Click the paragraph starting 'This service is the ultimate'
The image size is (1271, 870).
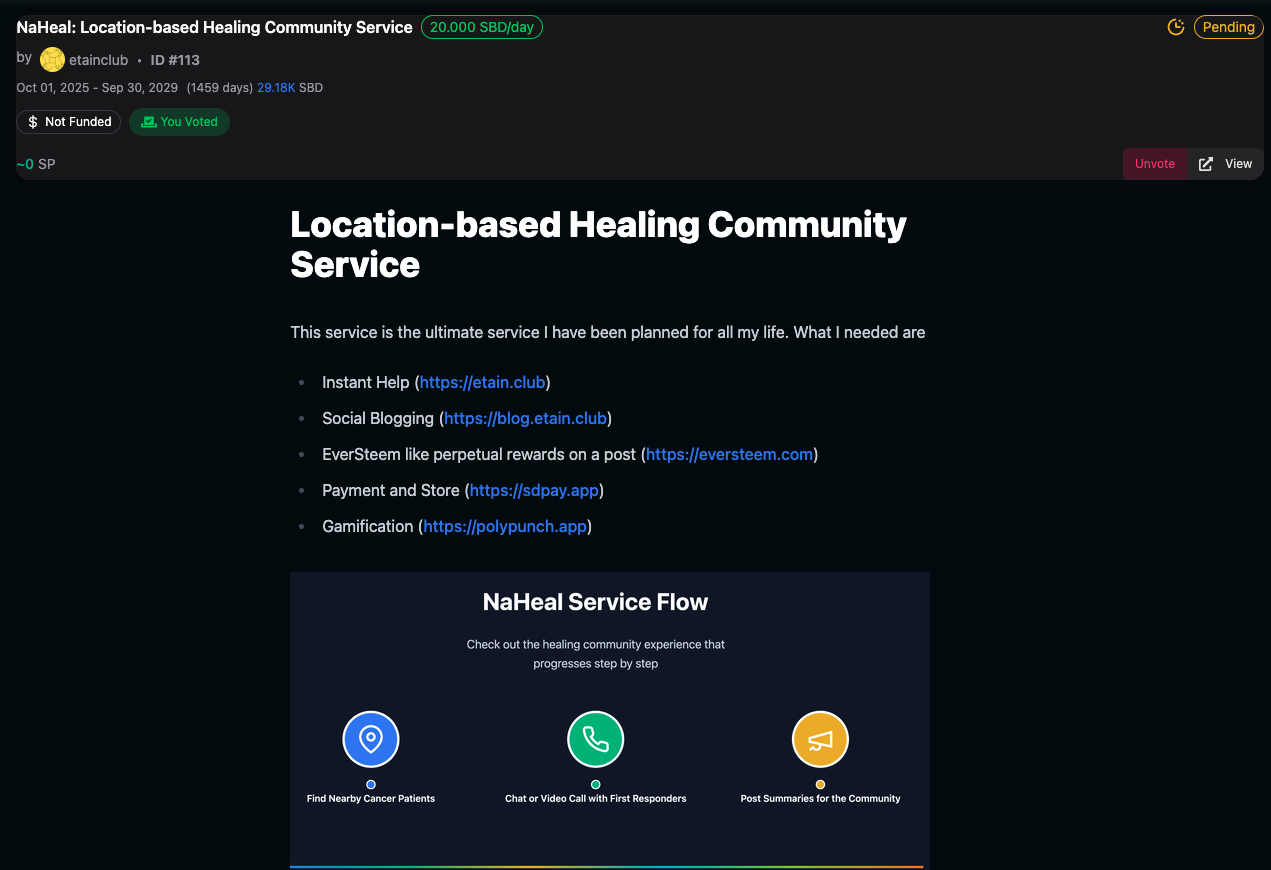point(608,332)
